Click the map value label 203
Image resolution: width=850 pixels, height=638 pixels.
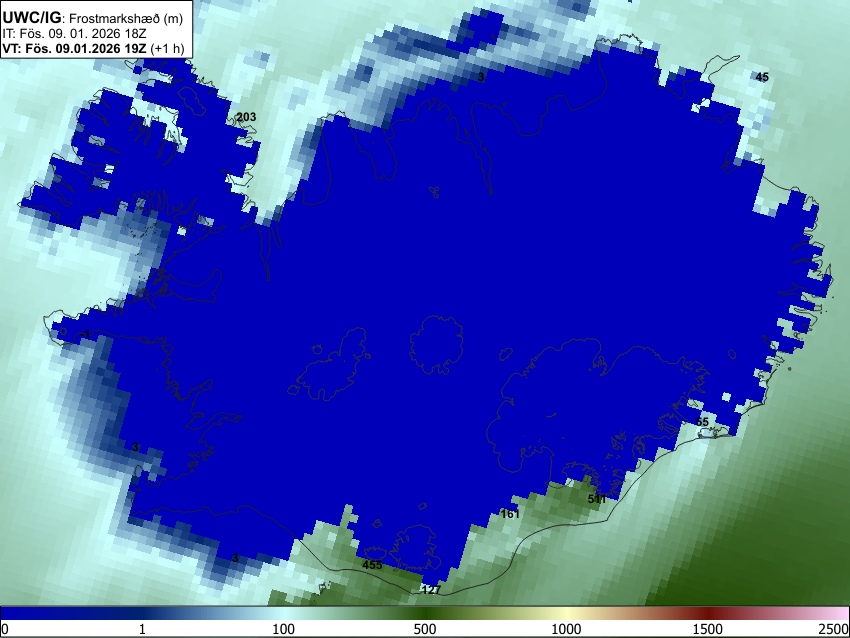247,117
